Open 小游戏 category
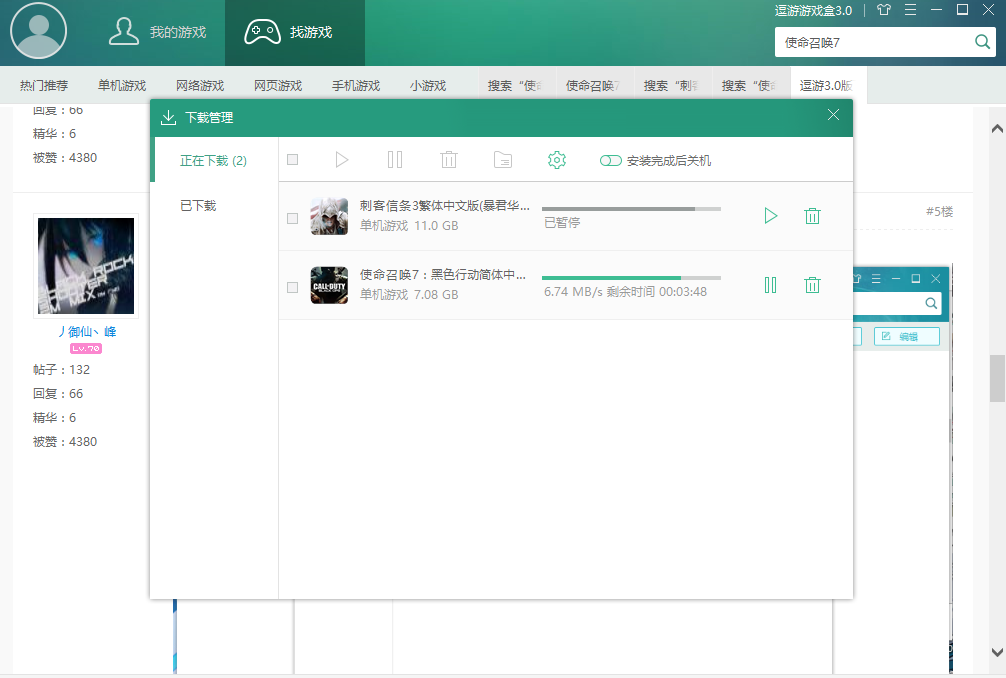This screenshot has height=678, width=1006. click(428, 85)
